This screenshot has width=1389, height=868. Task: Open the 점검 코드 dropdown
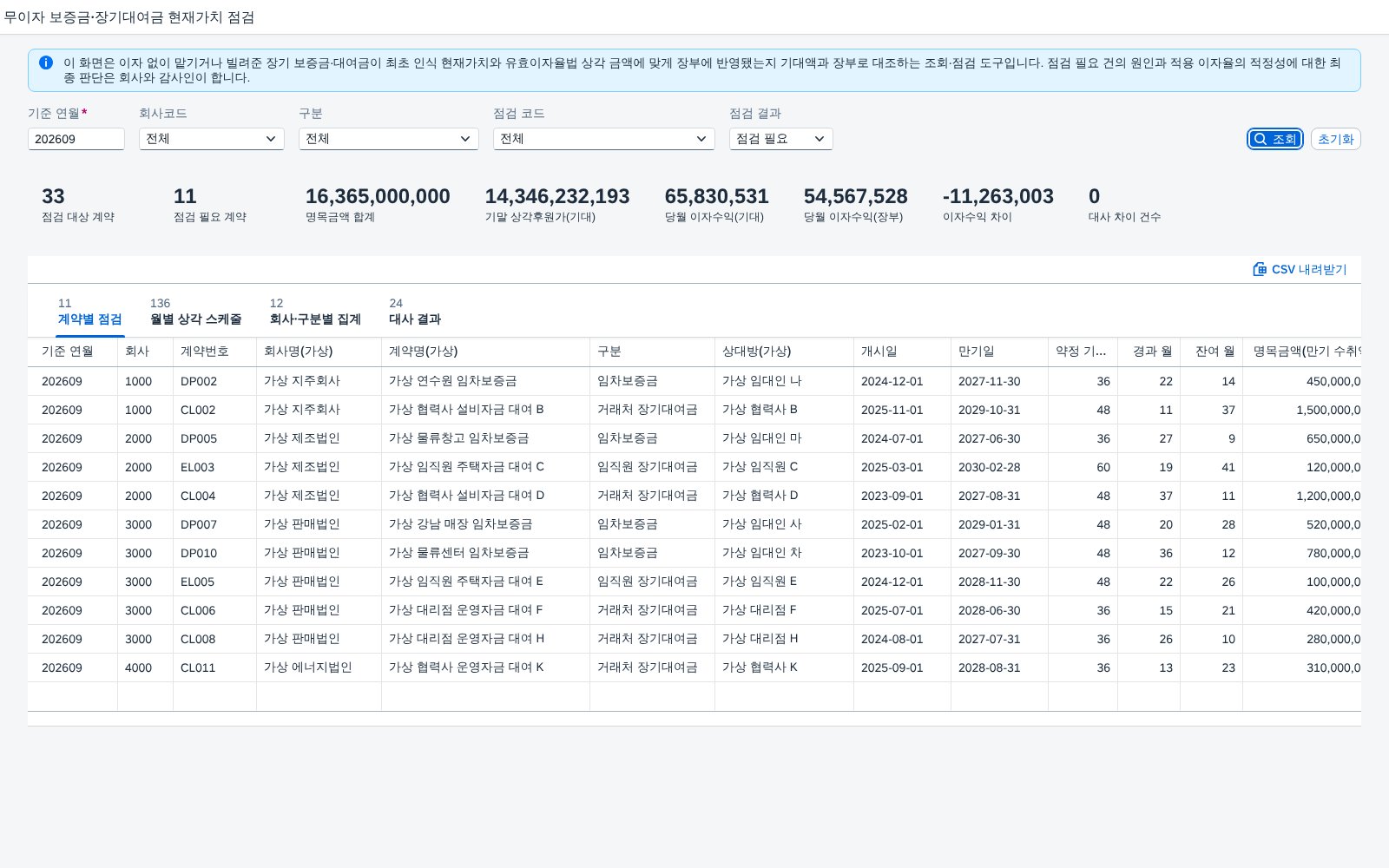[604, 139]
